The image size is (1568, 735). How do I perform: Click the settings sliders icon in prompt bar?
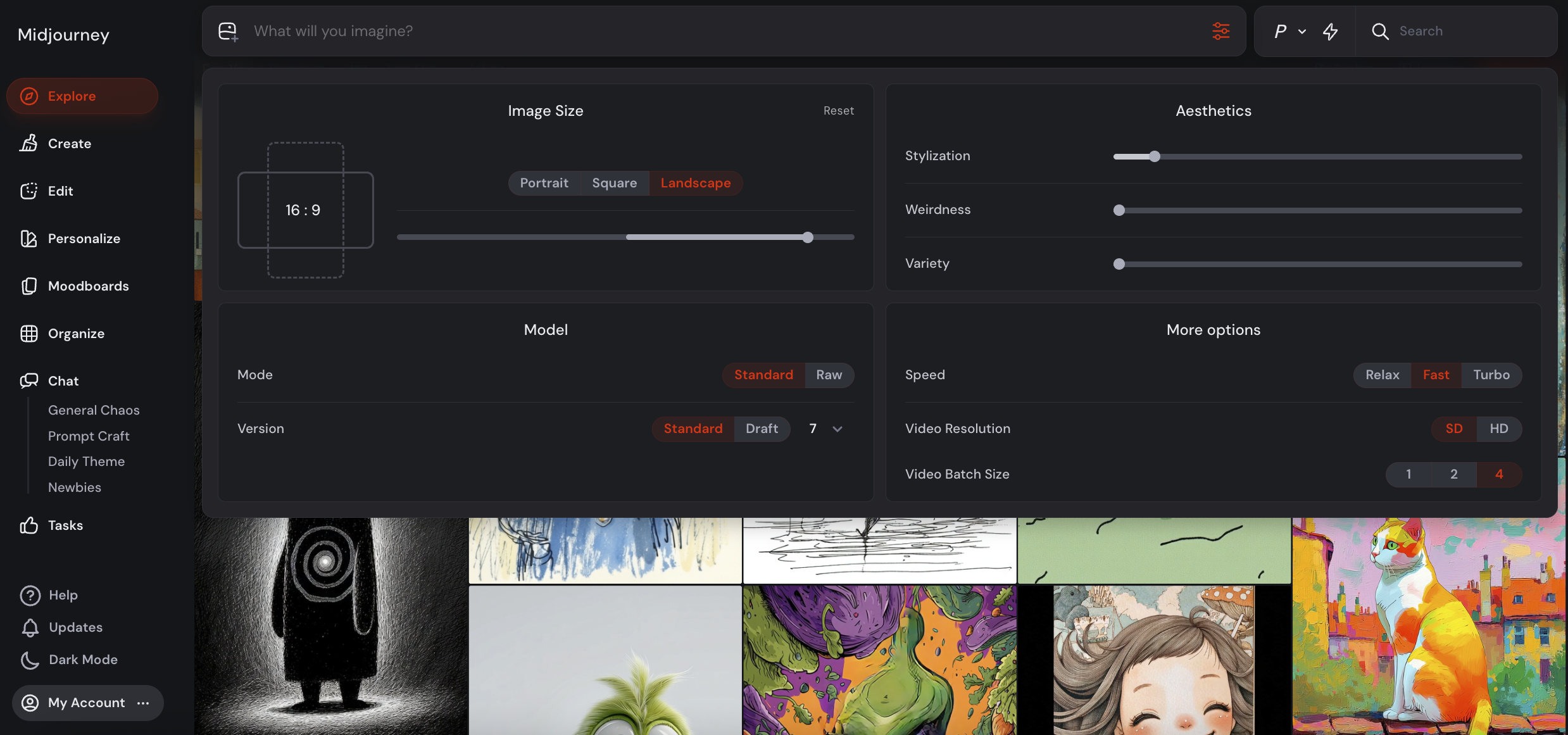[1220, 31]
